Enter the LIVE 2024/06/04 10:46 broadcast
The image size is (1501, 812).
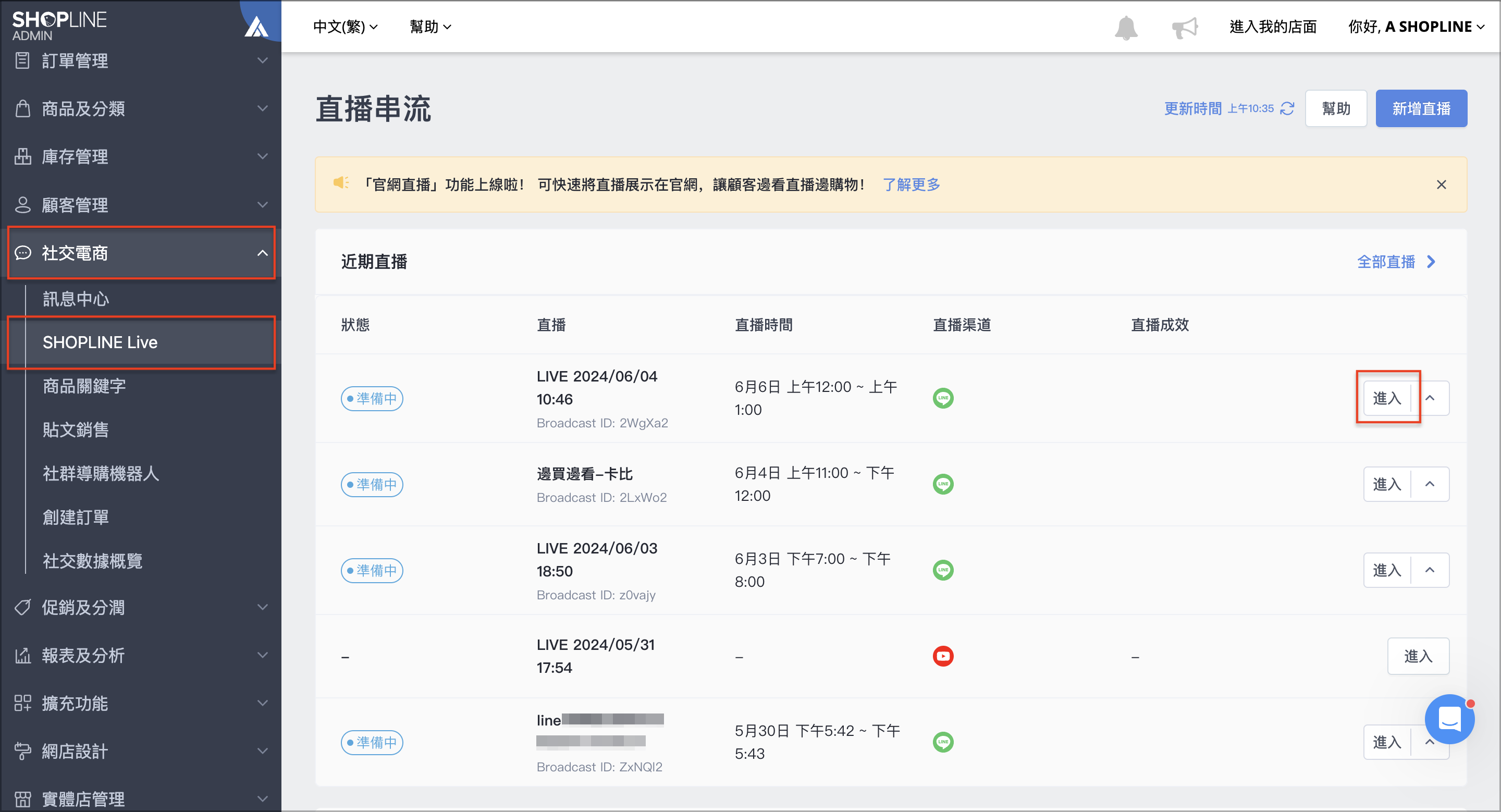[x=1387, y=398]
